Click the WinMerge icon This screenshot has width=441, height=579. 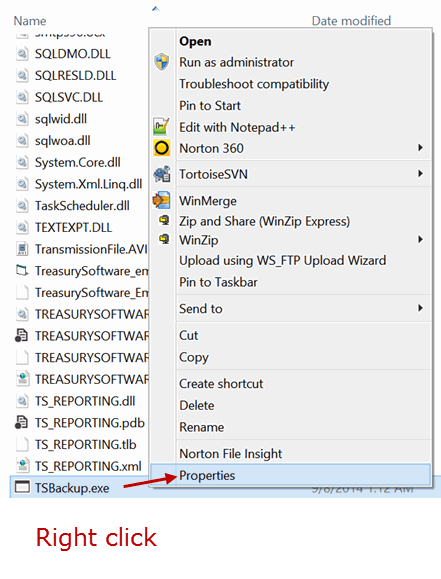coord(162,201)
